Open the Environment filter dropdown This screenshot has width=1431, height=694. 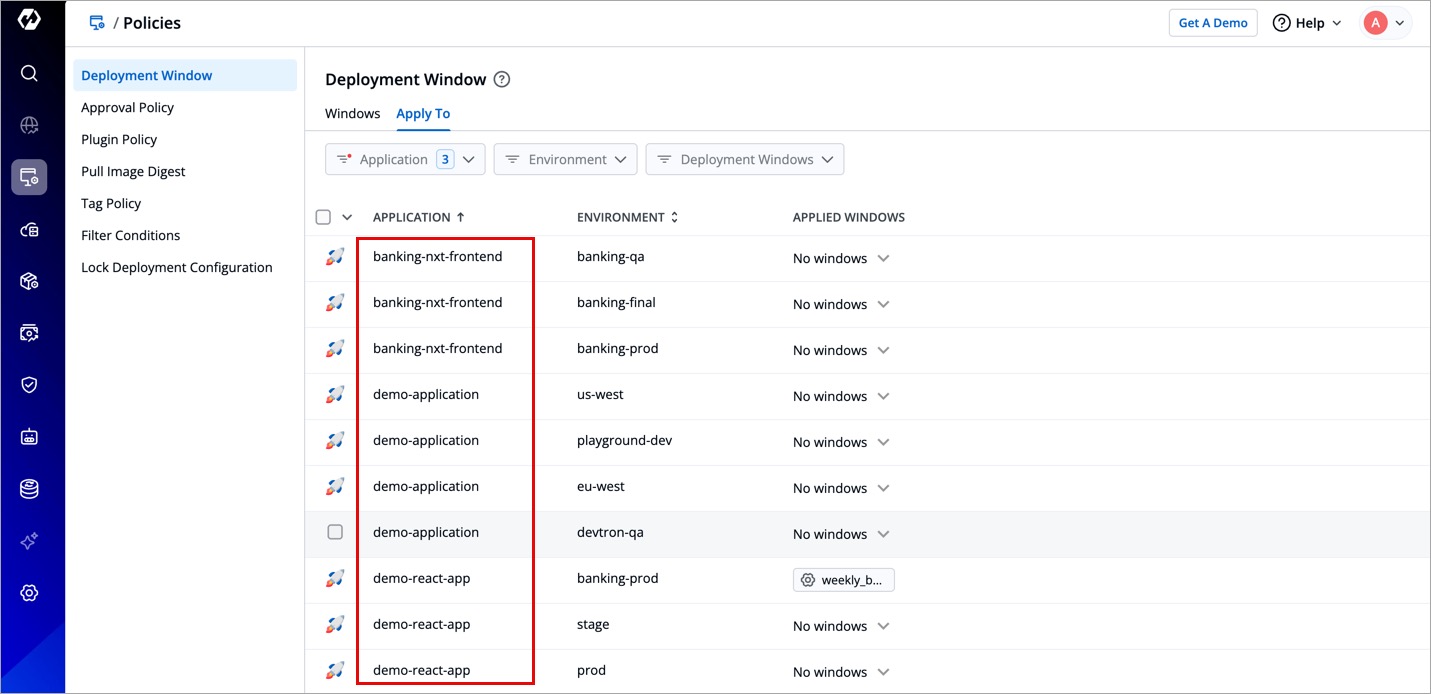[x=565, y=160]
